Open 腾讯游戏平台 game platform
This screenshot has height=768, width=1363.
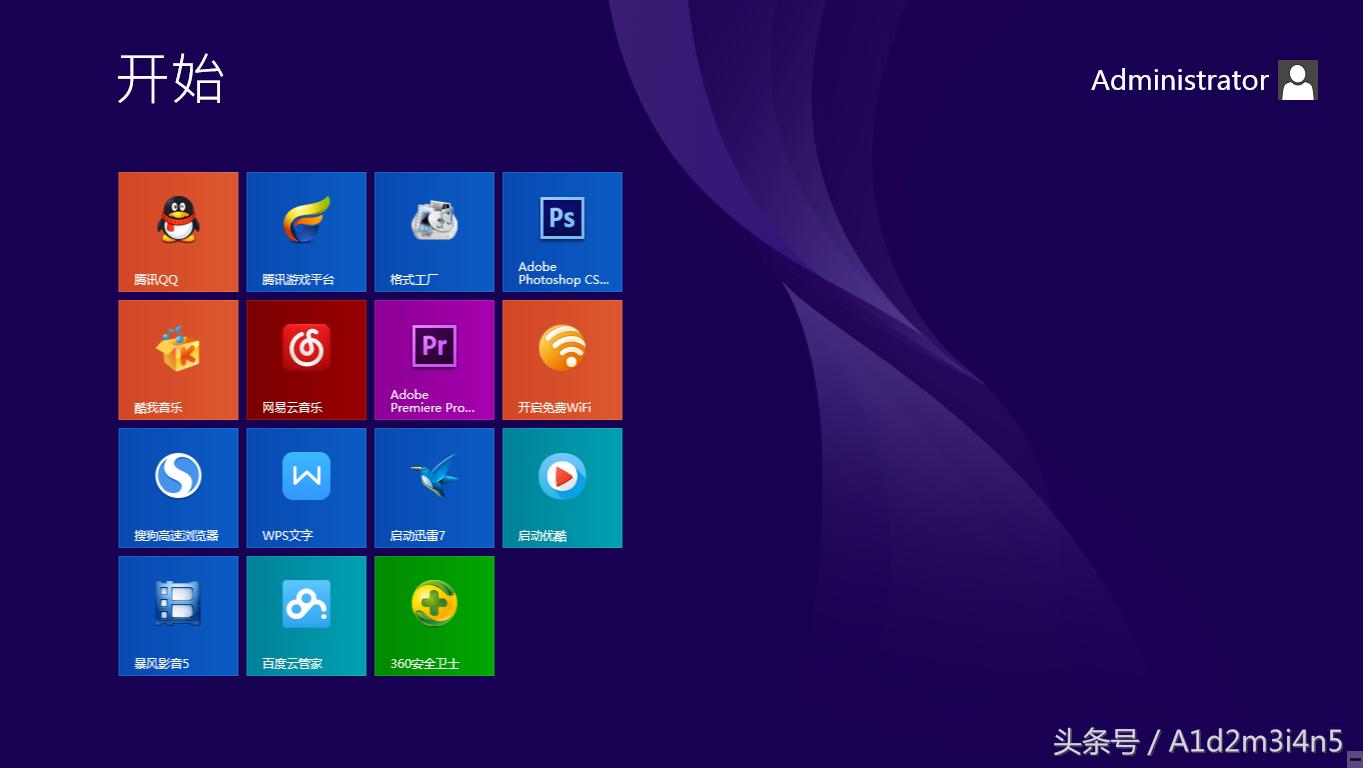(x=306, y=231)
